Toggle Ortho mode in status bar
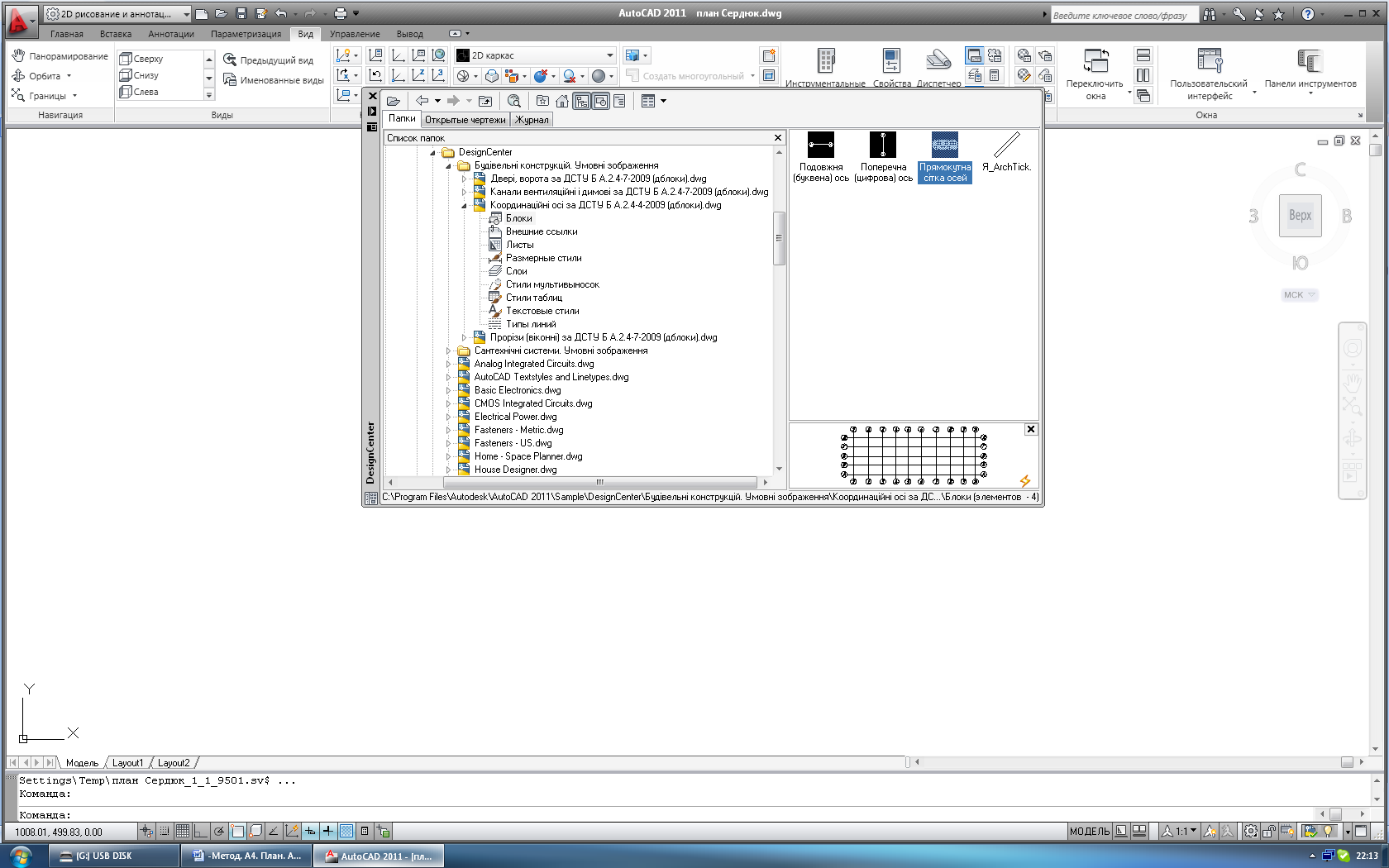This screenshot has width=1389, height=868. pos(201,831)
